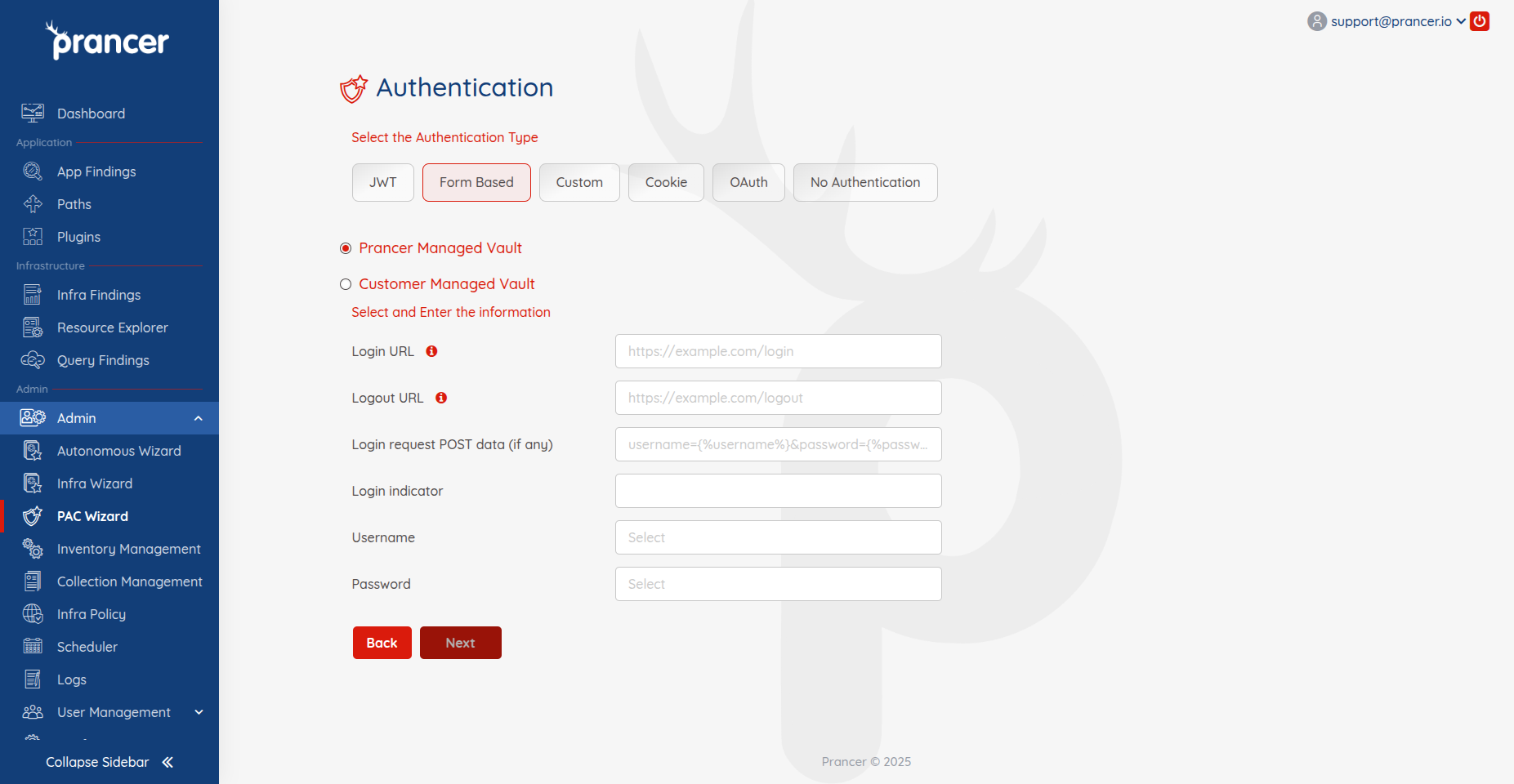Click Collapse Sidebar label
The image size is (1514, 784).
pos(97,762)
